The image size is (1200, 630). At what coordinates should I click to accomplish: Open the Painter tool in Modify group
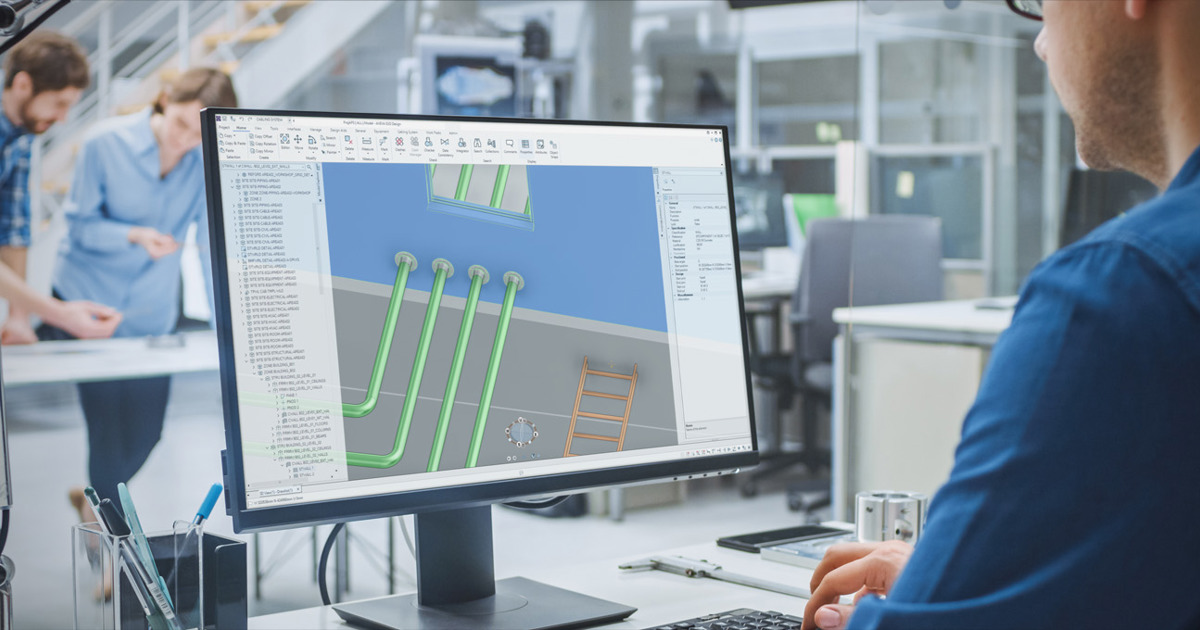point(330,152)
